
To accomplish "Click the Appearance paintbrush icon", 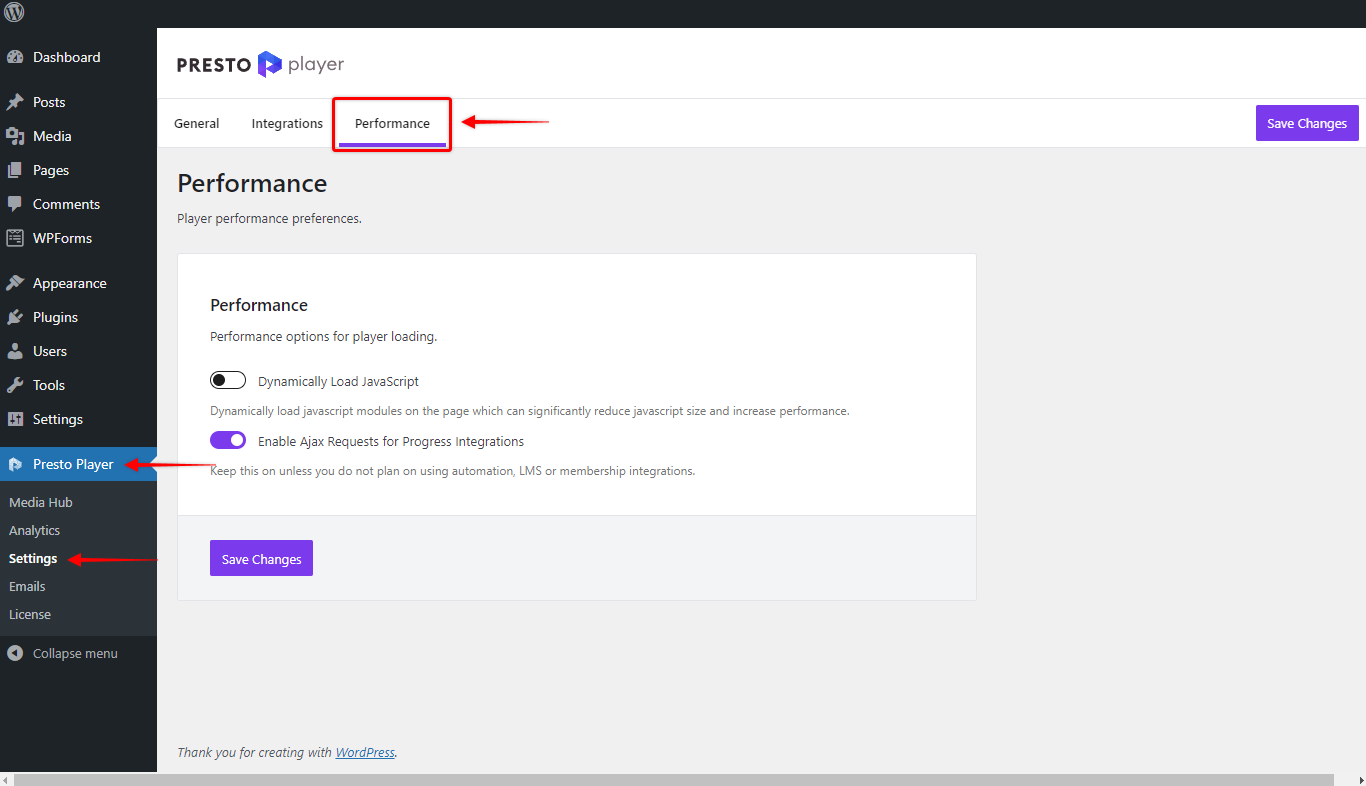I will pyautogui.click(x=15, y=283).
